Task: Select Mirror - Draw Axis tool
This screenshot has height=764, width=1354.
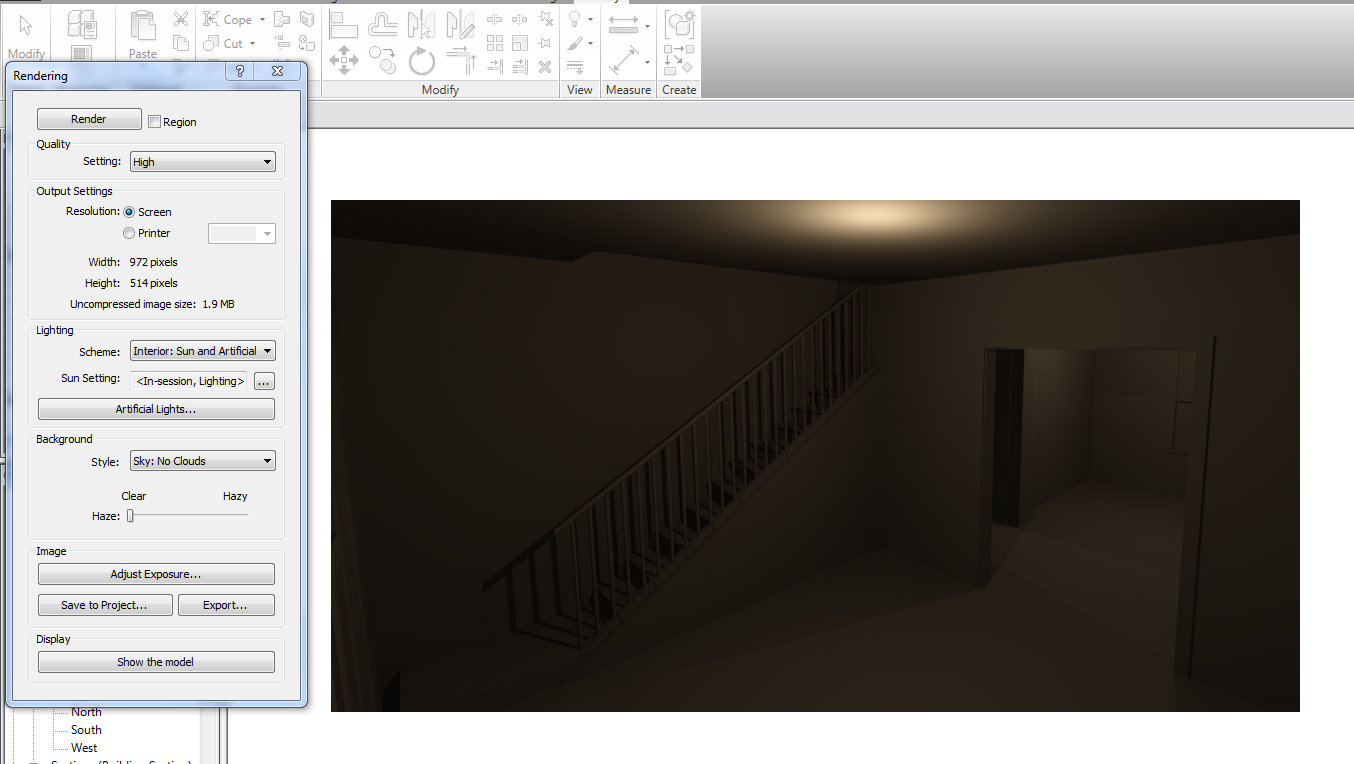Action: [460, 23]
